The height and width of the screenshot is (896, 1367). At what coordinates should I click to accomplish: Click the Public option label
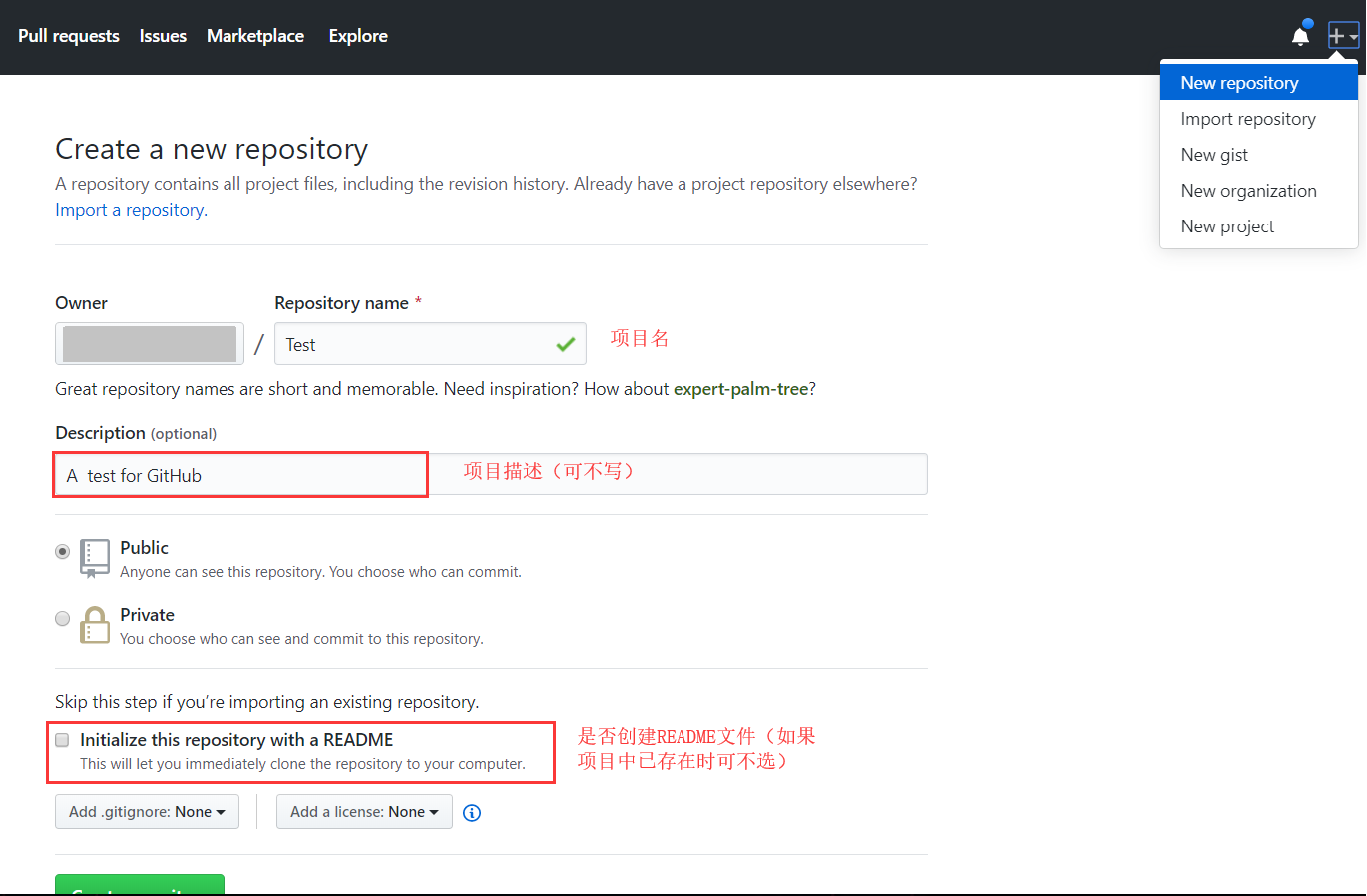(x=144, y=548)
